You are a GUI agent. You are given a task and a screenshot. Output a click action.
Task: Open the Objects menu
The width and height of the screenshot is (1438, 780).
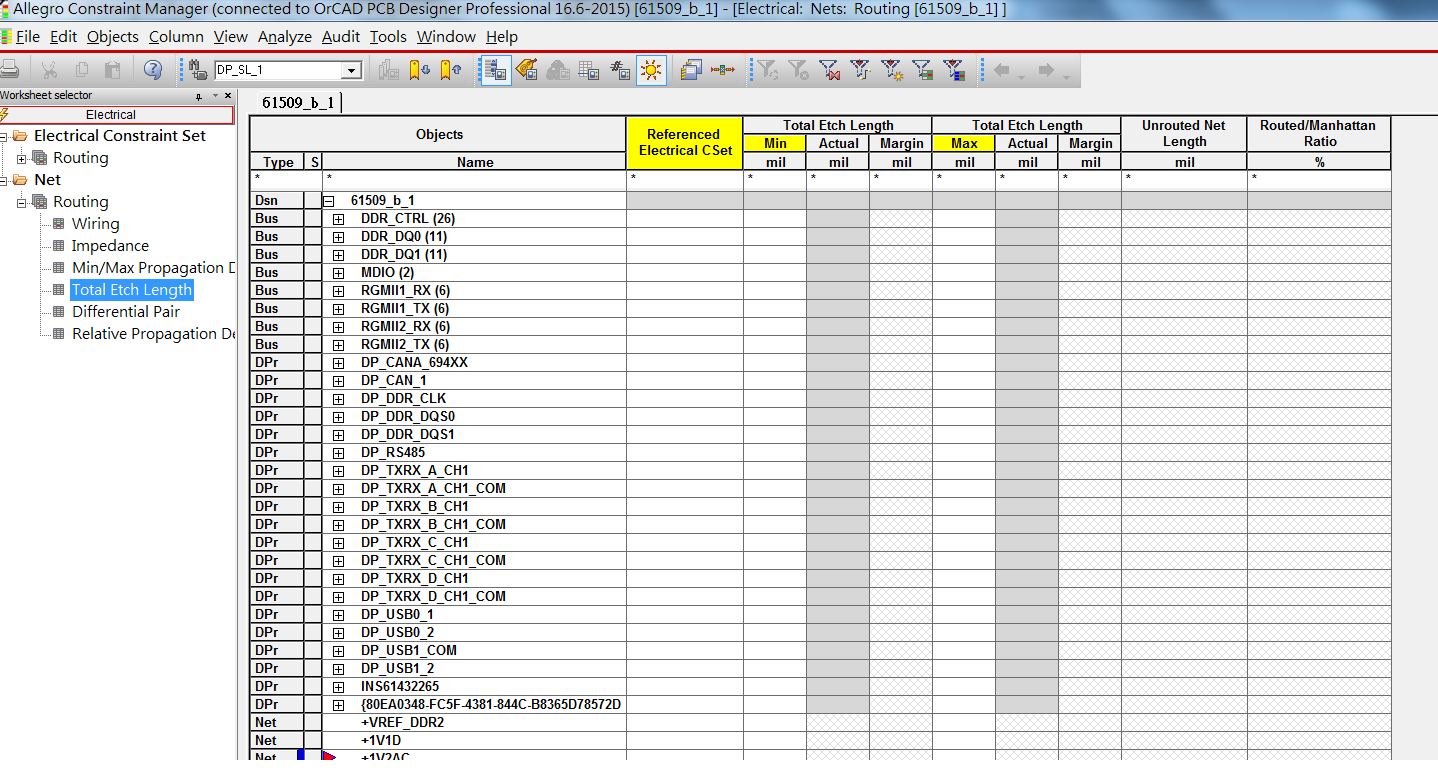[113, 37]
